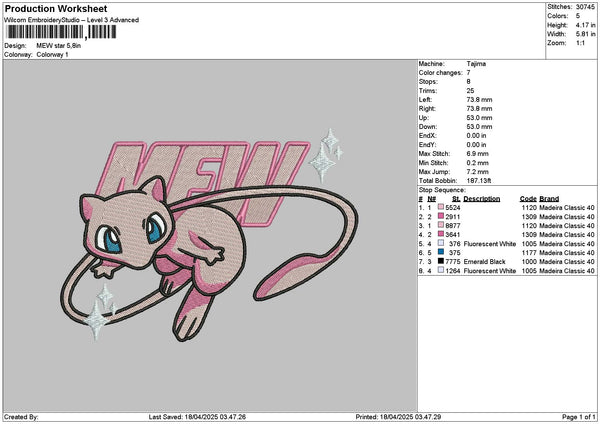Click the Up value 53.0 mm
Image resolution: width=600 pixels, height=424 pixels.
pos(479,118)
